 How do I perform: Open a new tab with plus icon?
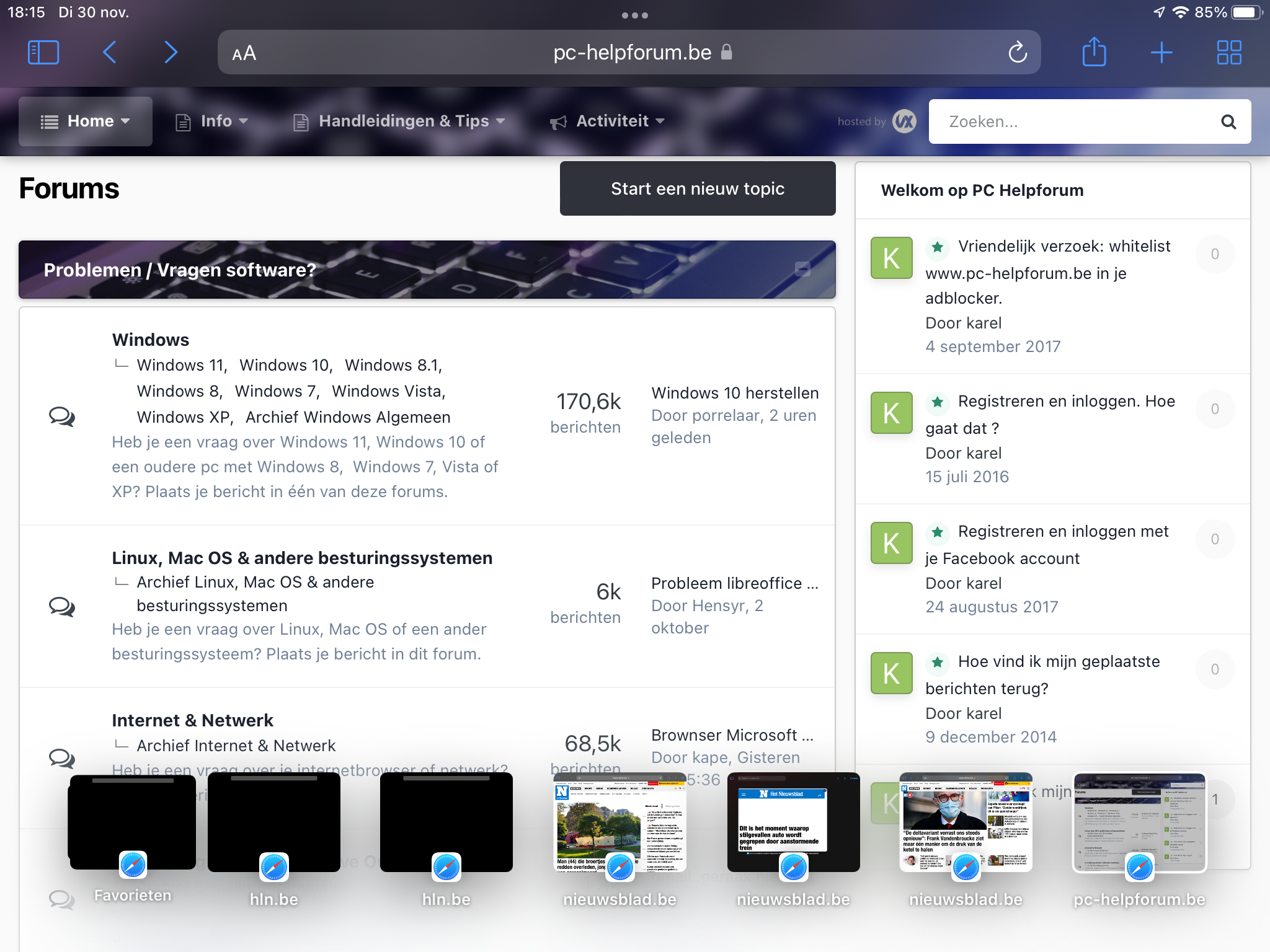[x=1161, y=53]
